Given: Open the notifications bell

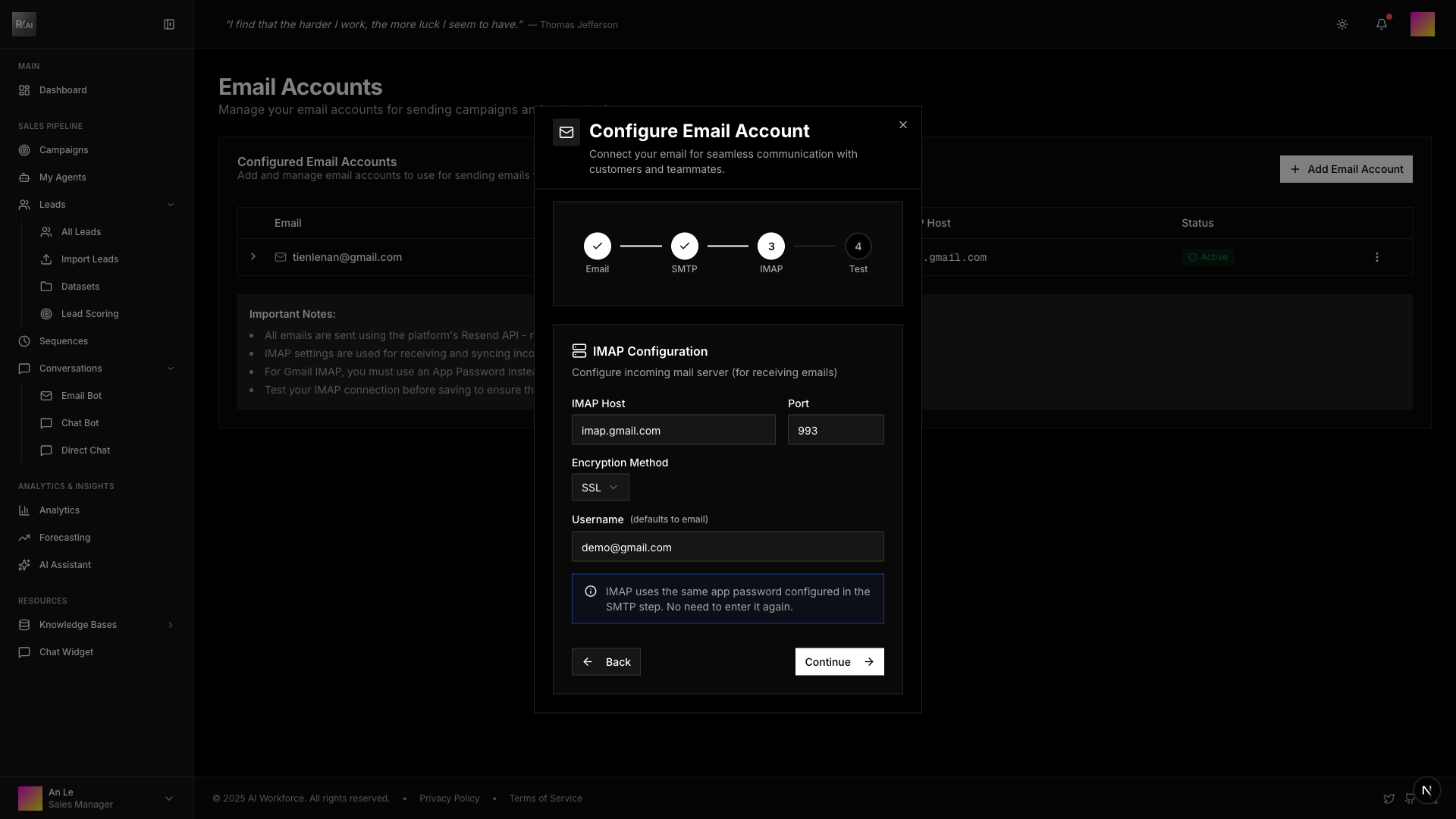Looking at the screenshot, I should click(1382, 24).
